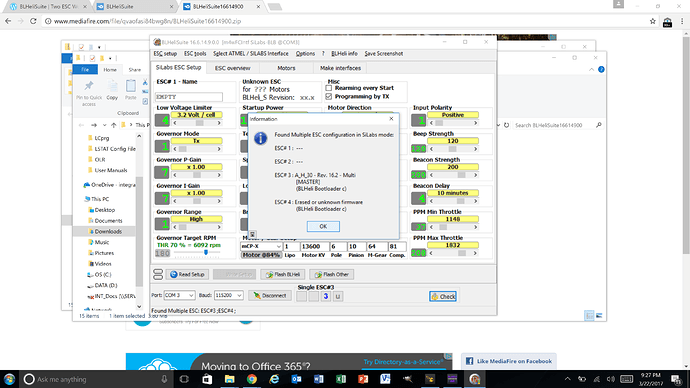Click the Check button
The height and width of the screenshot is (388, 690).
(443, 296)
